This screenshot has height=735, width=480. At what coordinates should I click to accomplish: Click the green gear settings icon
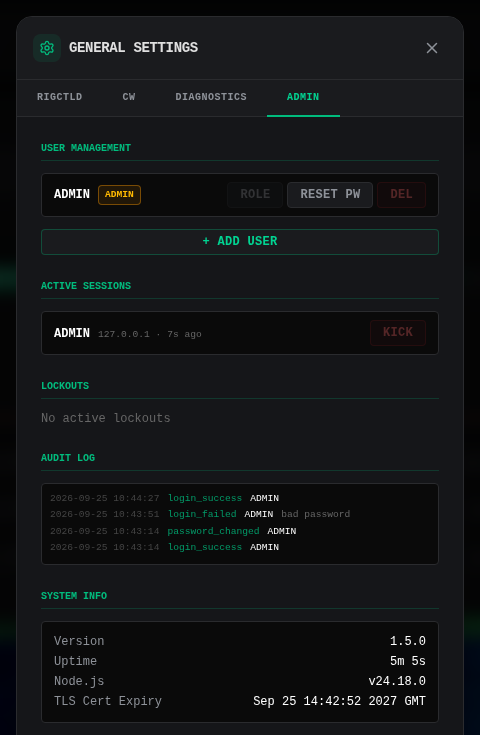[x=47, y=48]
